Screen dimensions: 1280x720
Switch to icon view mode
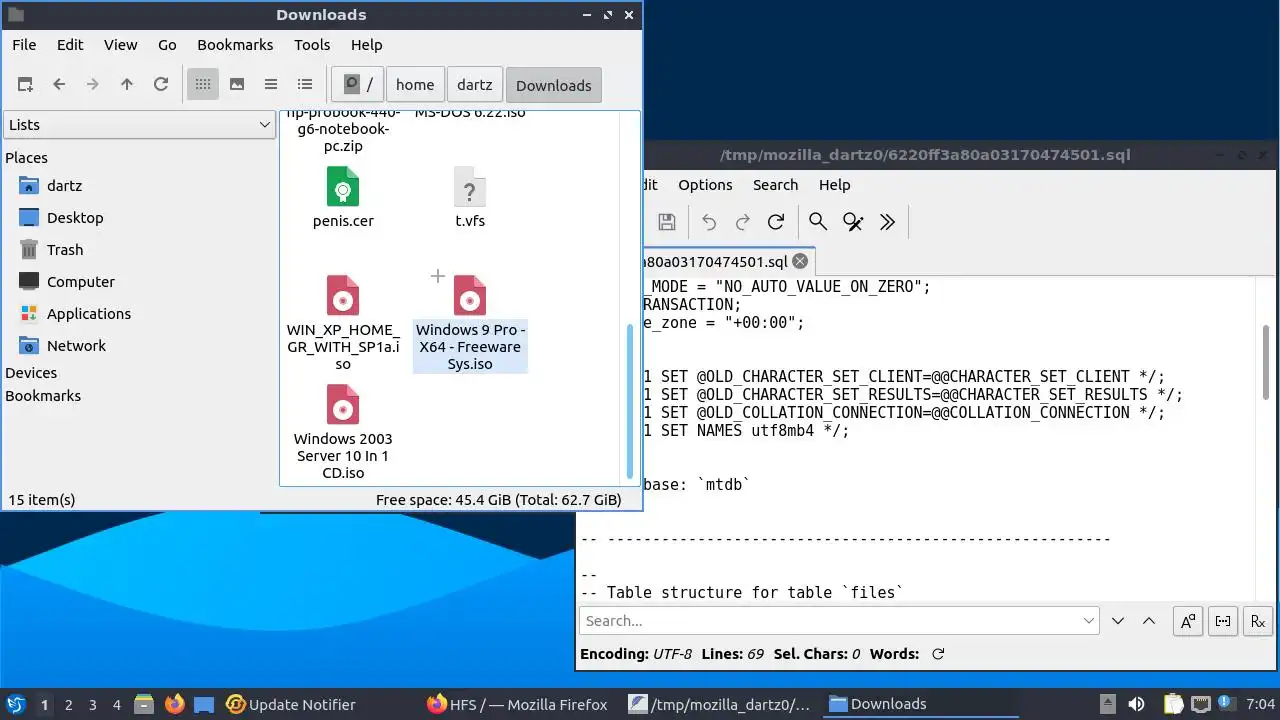point(203,85)
